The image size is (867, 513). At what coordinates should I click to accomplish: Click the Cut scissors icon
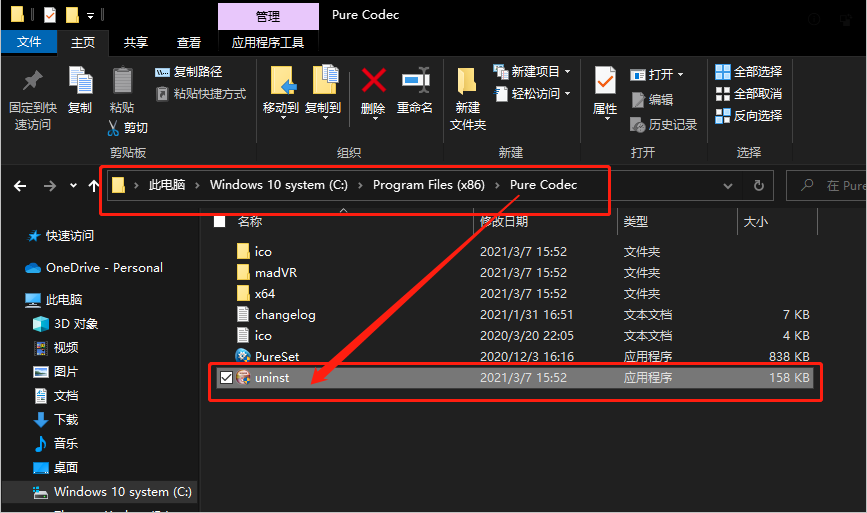coord(113,128)
